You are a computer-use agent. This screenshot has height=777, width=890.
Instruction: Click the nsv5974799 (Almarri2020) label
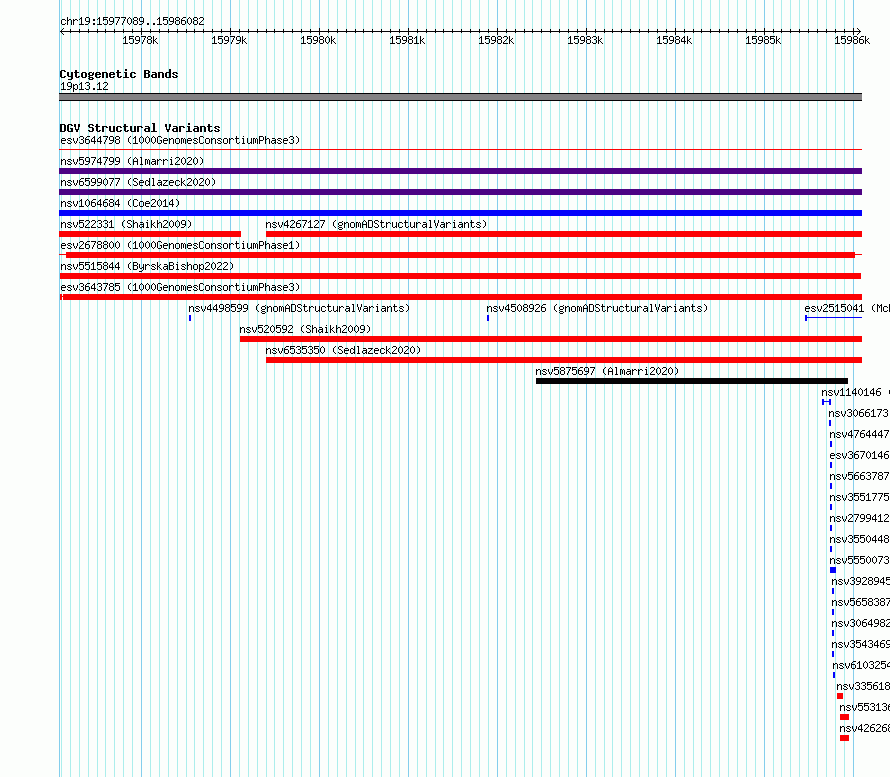(132, 161)
